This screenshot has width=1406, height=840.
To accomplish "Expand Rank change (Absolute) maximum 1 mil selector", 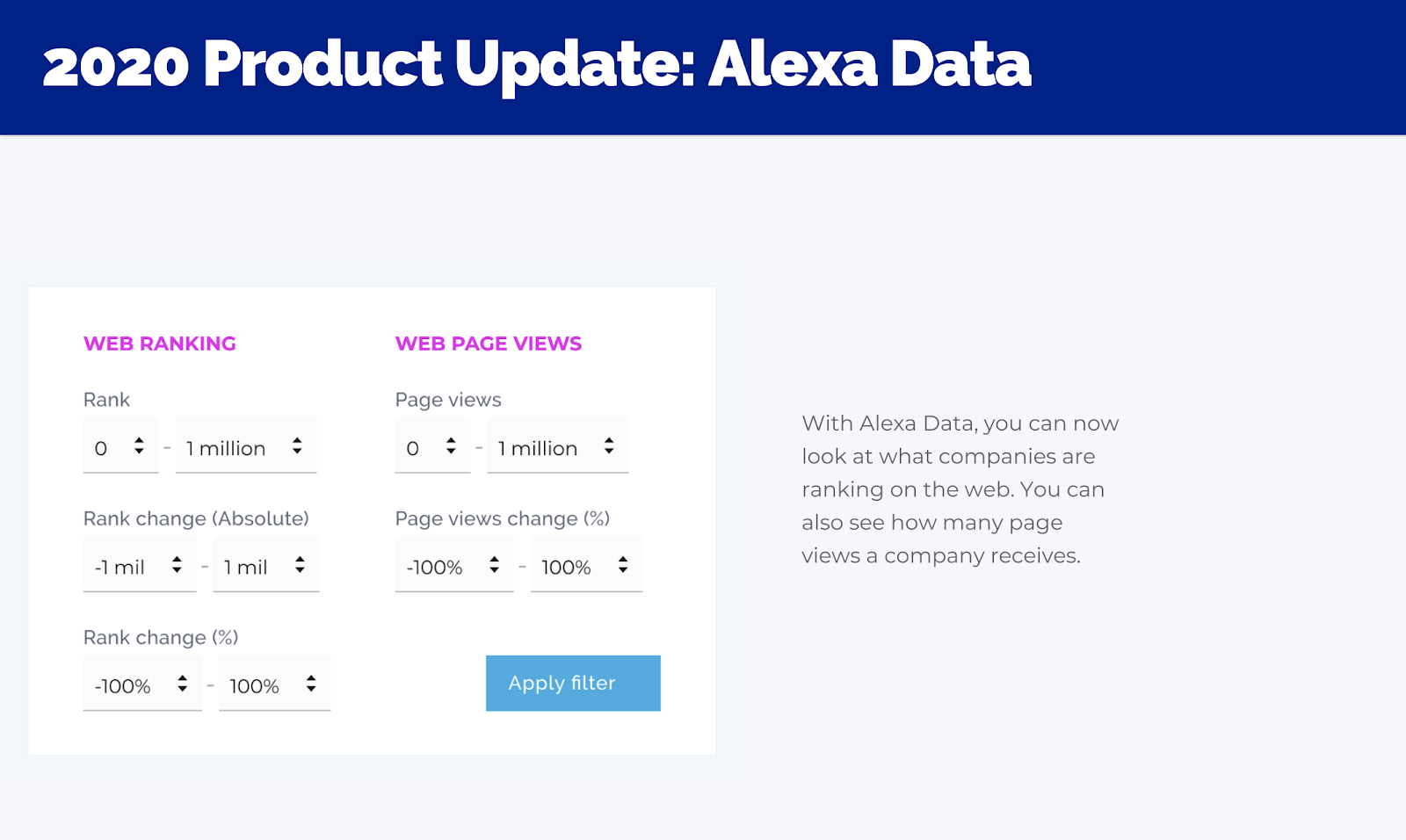I will coord(266,565).
